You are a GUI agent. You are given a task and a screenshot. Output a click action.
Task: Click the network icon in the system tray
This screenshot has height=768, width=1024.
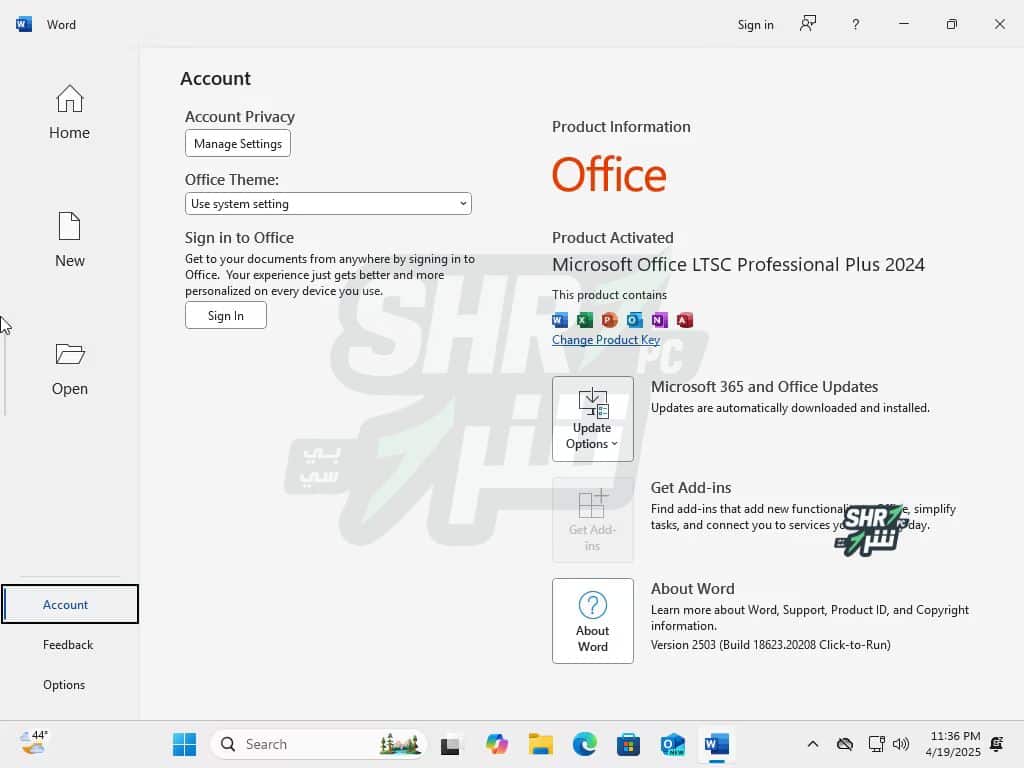tap(876, 744)
